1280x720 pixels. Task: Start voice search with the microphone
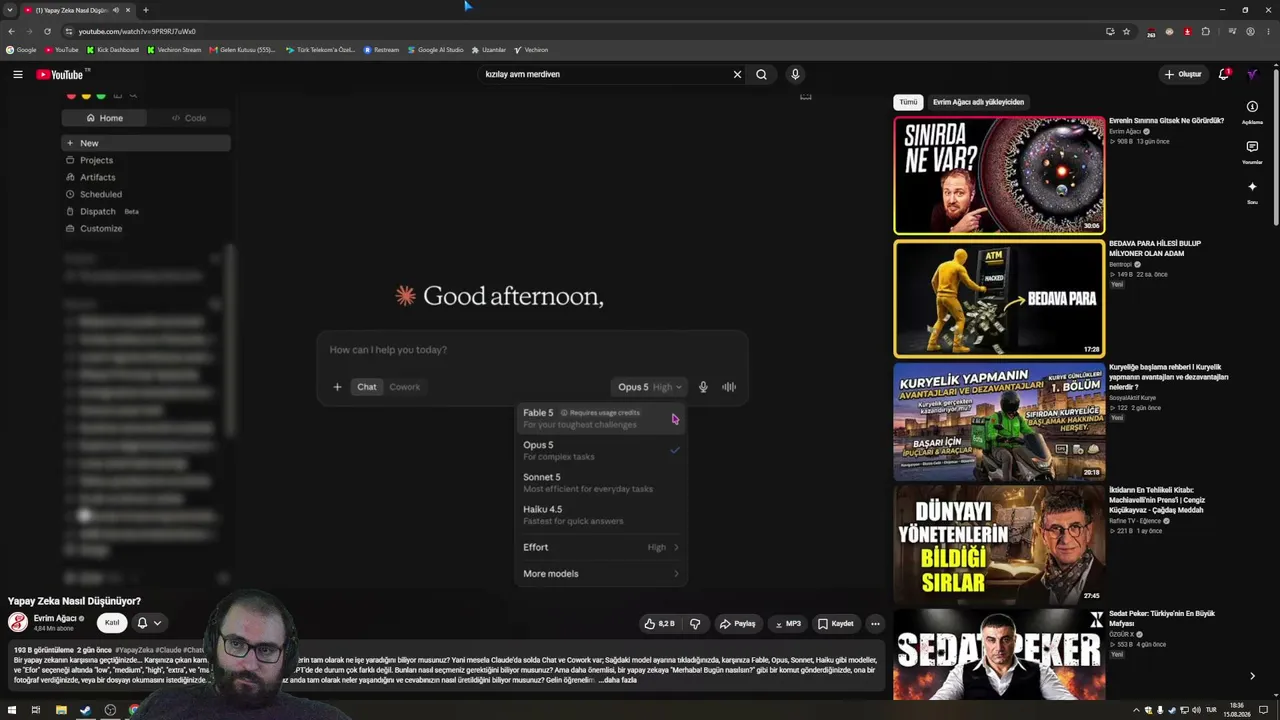pyautogui.click(x=795, y=74)
